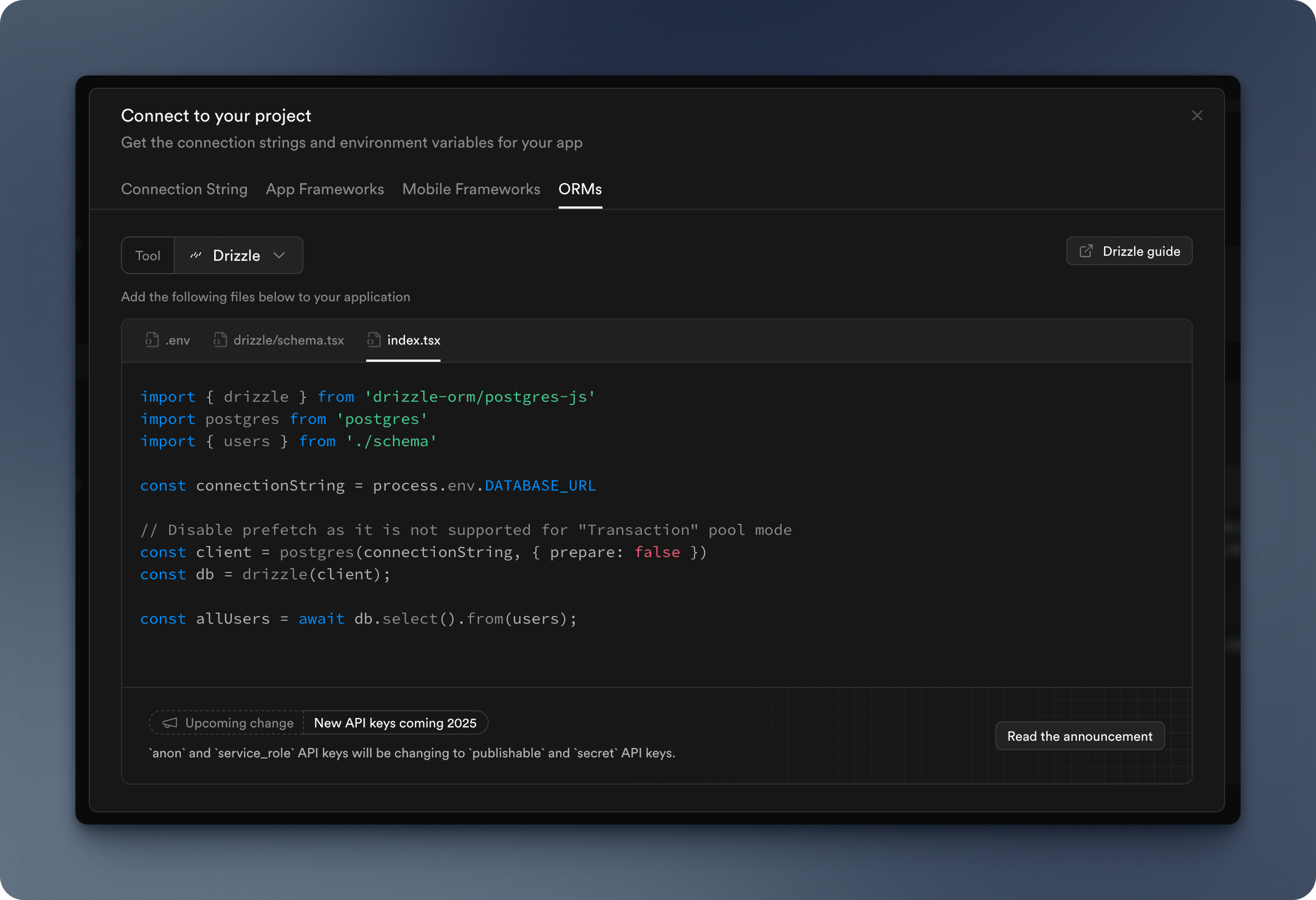The width and height of the screenshot is (1316, 900).
Task: Click the Drizzle logo icon in Tool selector
Action: 196,255
